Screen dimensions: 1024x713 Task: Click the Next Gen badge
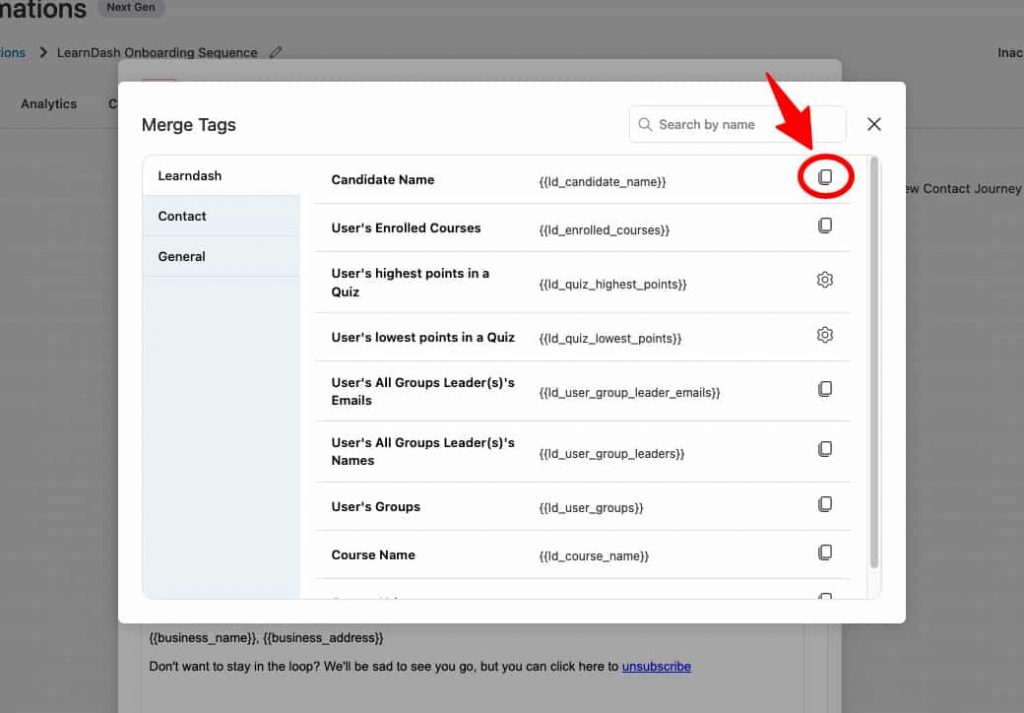click(x=131, y=7)
